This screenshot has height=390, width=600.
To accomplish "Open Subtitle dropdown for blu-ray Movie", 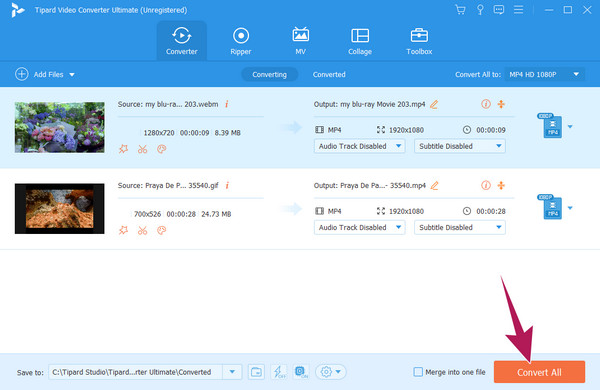I will 460,146.
